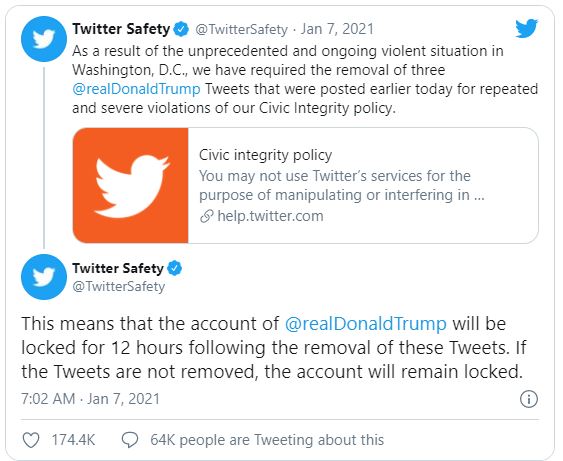Click the verified badge beside the second Twitter Safety name

[175, 268]
